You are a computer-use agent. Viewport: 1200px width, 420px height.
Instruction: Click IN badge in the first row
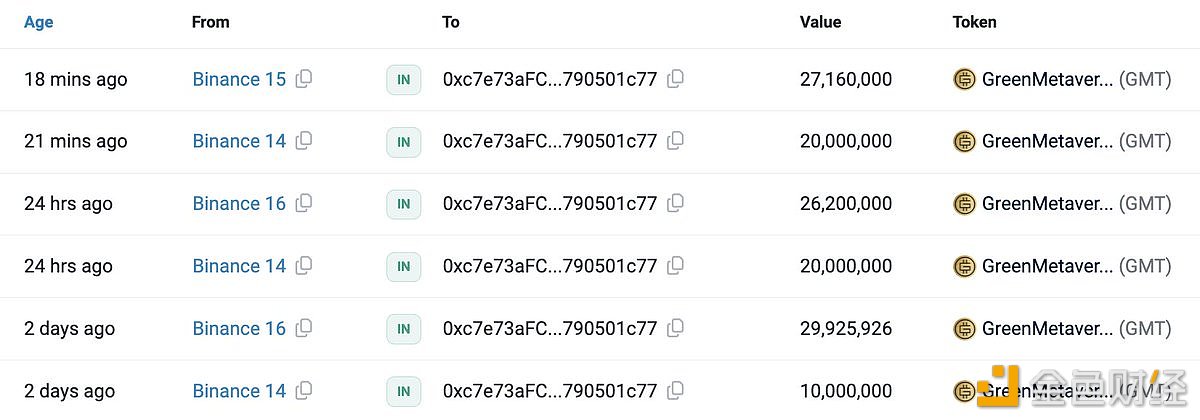click(404, 80)
